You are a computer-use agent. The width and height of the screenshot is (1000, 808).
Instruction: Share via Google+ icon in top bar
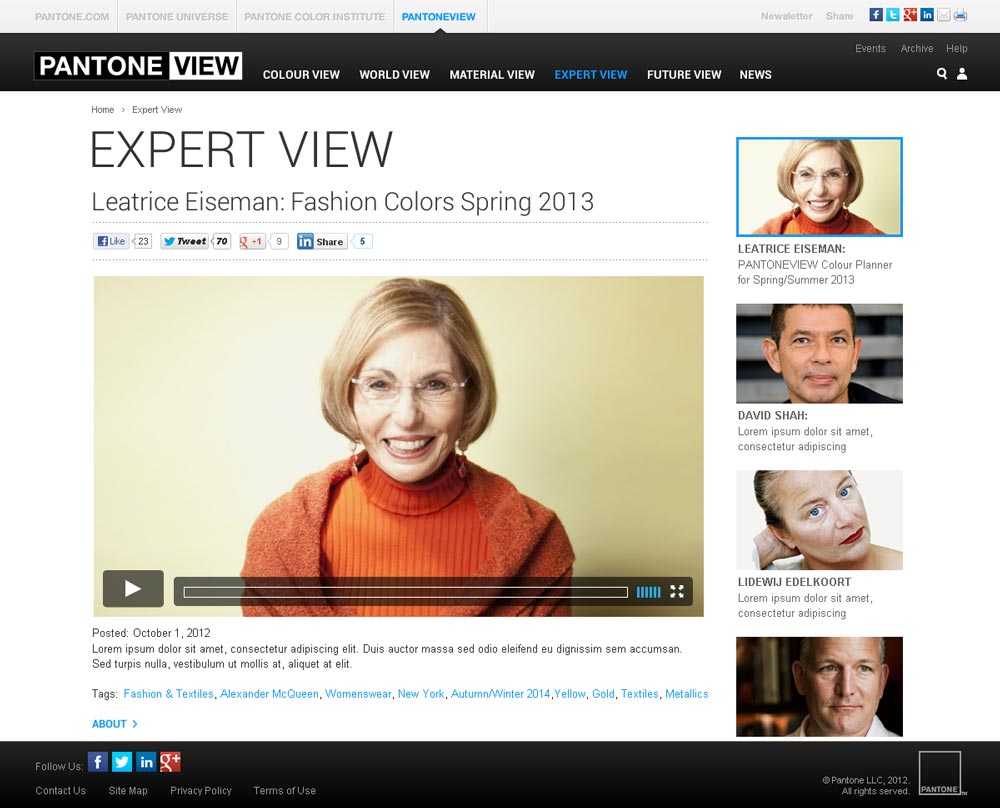point(910,15)
